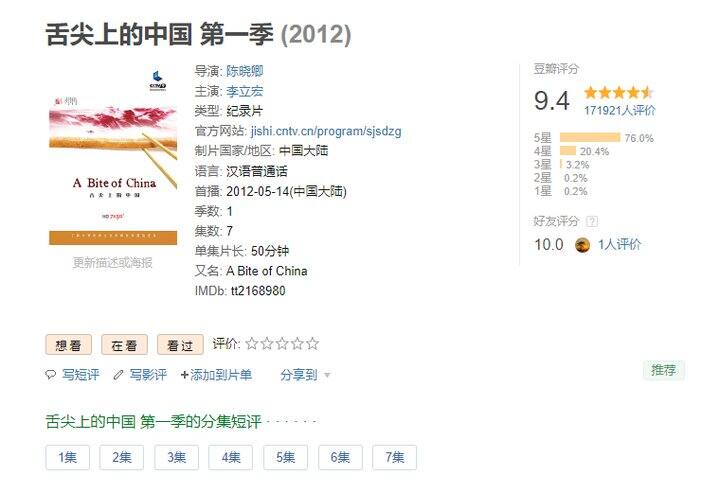Mark as 在看
This screenshot has height=493, width=720.
pos(124,345)
